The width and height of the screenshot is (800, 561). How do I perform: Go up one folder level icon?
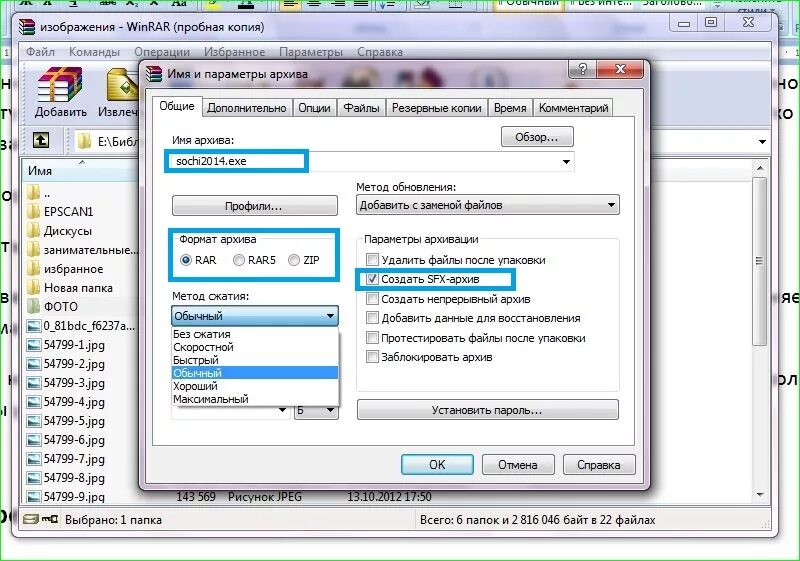pos(41,140)
